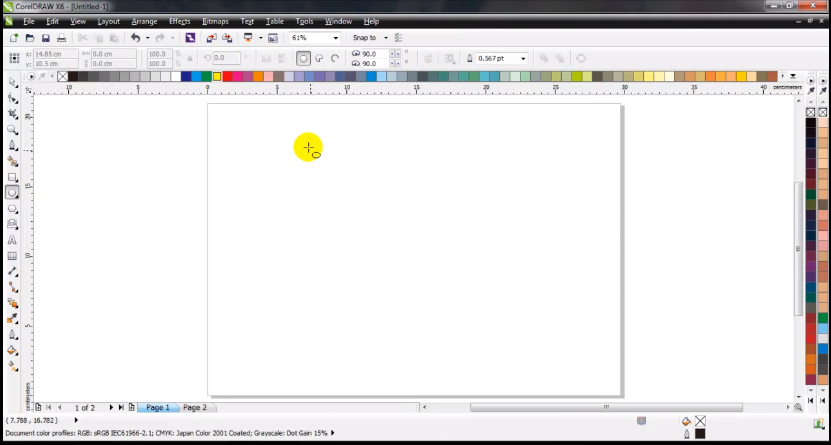Add a page after the last page
The height and width of the screenshot is (445, 831).
(x=131, y=407)
